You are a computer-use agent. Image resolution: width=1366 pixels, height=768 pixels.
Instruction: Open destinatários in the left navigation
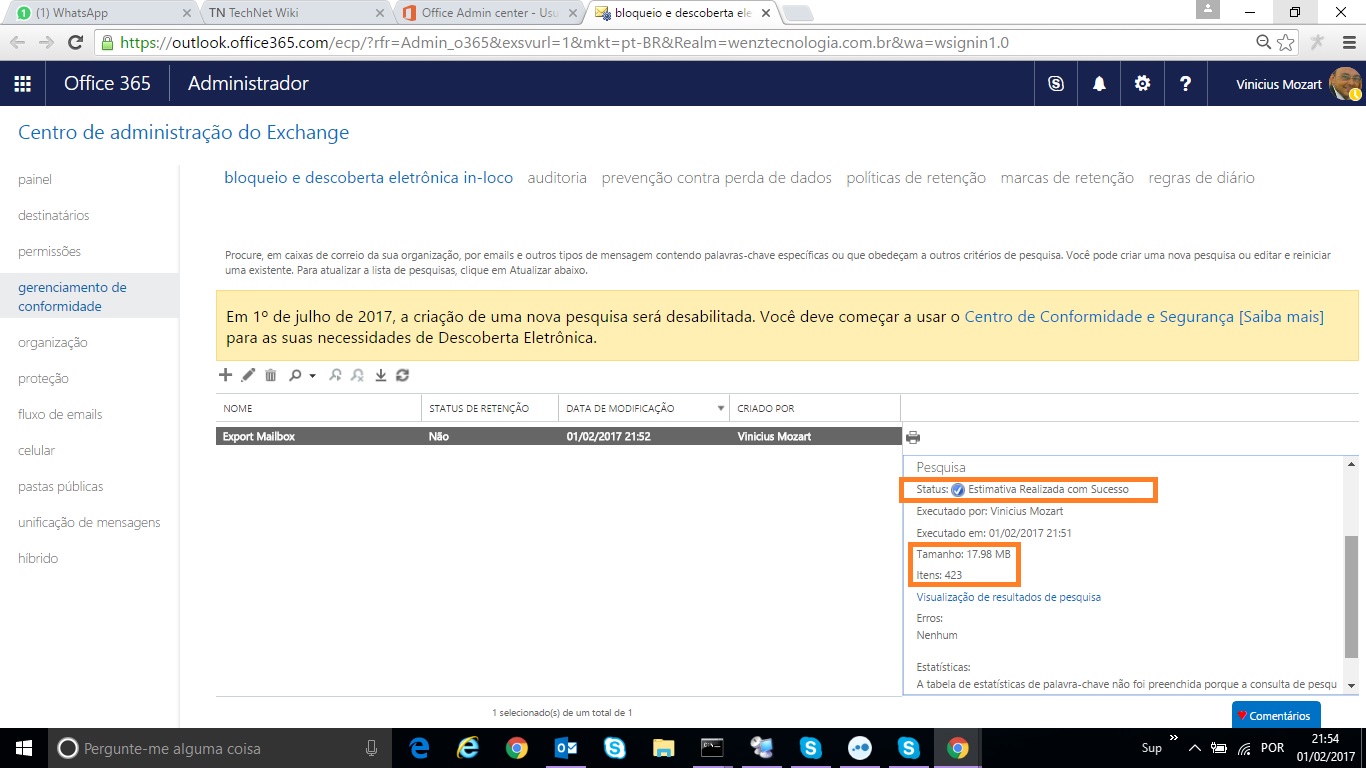pos(54,215)
